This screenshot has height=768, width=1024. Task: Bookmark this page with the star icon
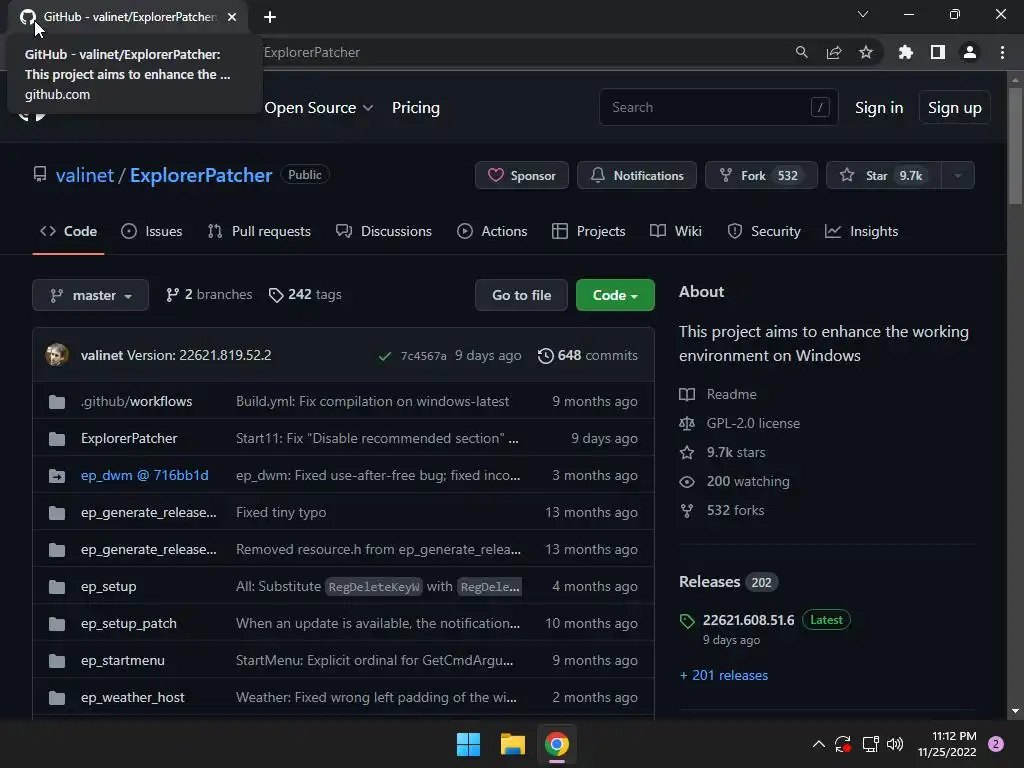click(x=866, y=52)
